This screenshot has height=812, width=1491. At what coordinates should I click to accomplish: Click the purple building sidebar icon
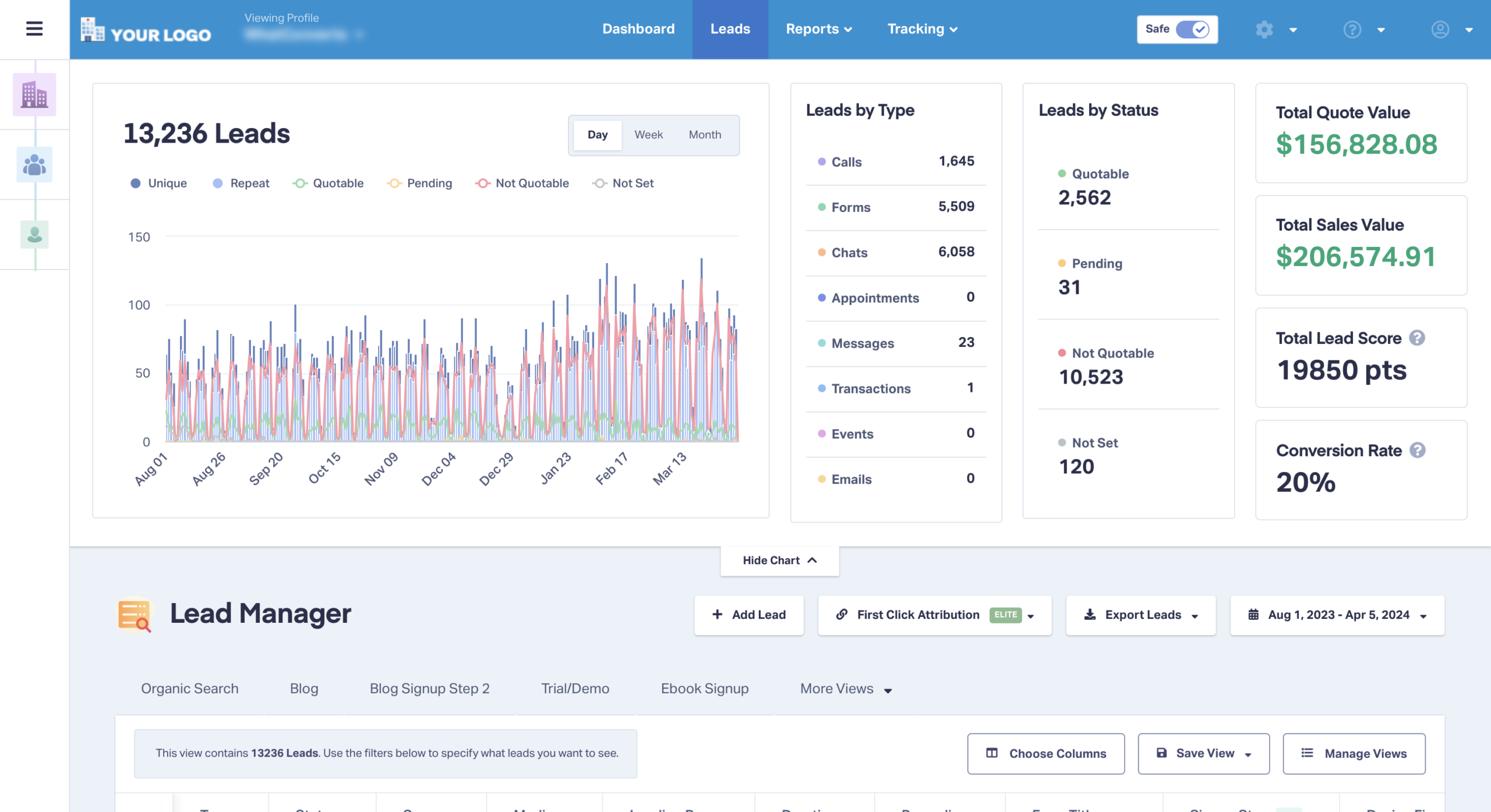pos(34,94)
